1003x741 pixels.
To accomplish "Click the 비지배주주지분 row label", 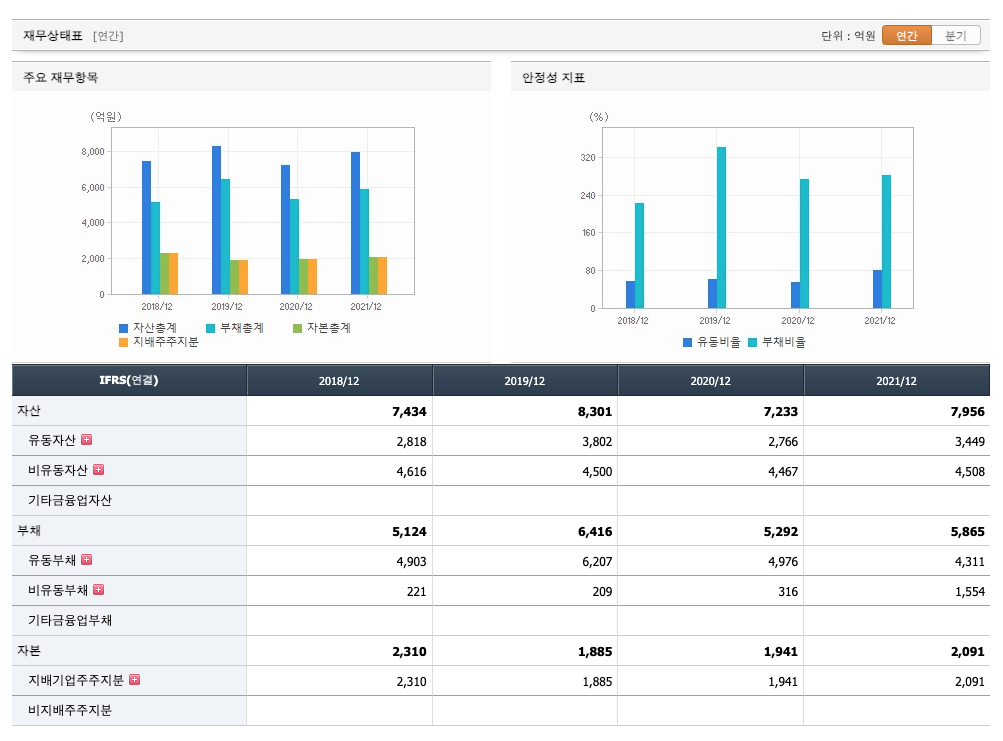I will 70,710.
